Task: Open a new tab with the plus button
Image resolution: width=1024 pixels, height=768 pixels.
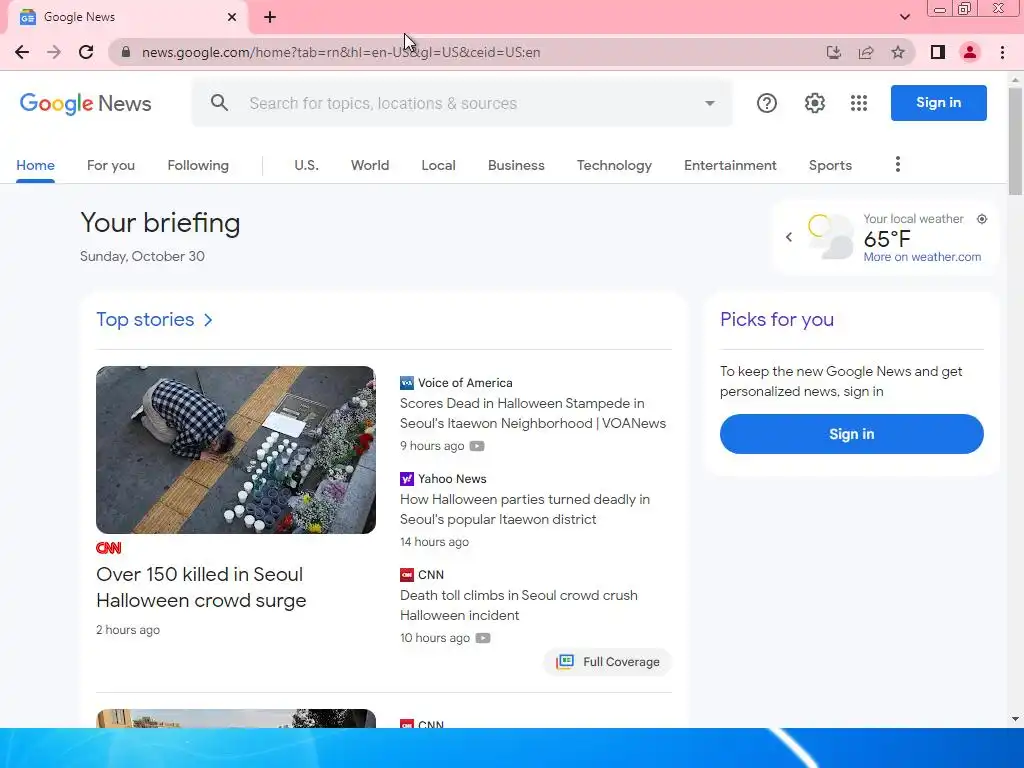Action: [270, 17]
